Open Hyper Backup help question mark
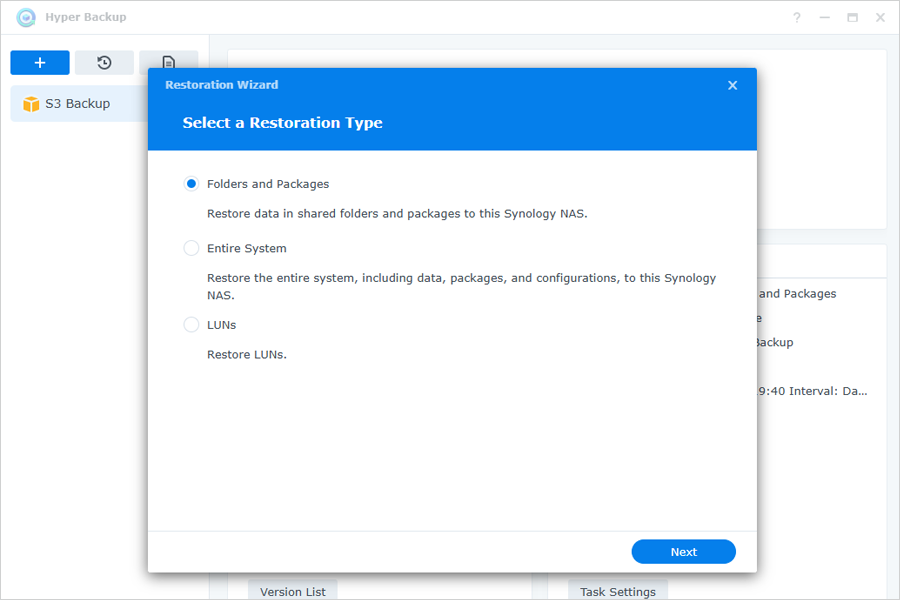Image resolution: width=900 pixels, height=600 pixels. pyautogui.click(x=797, y=17)
